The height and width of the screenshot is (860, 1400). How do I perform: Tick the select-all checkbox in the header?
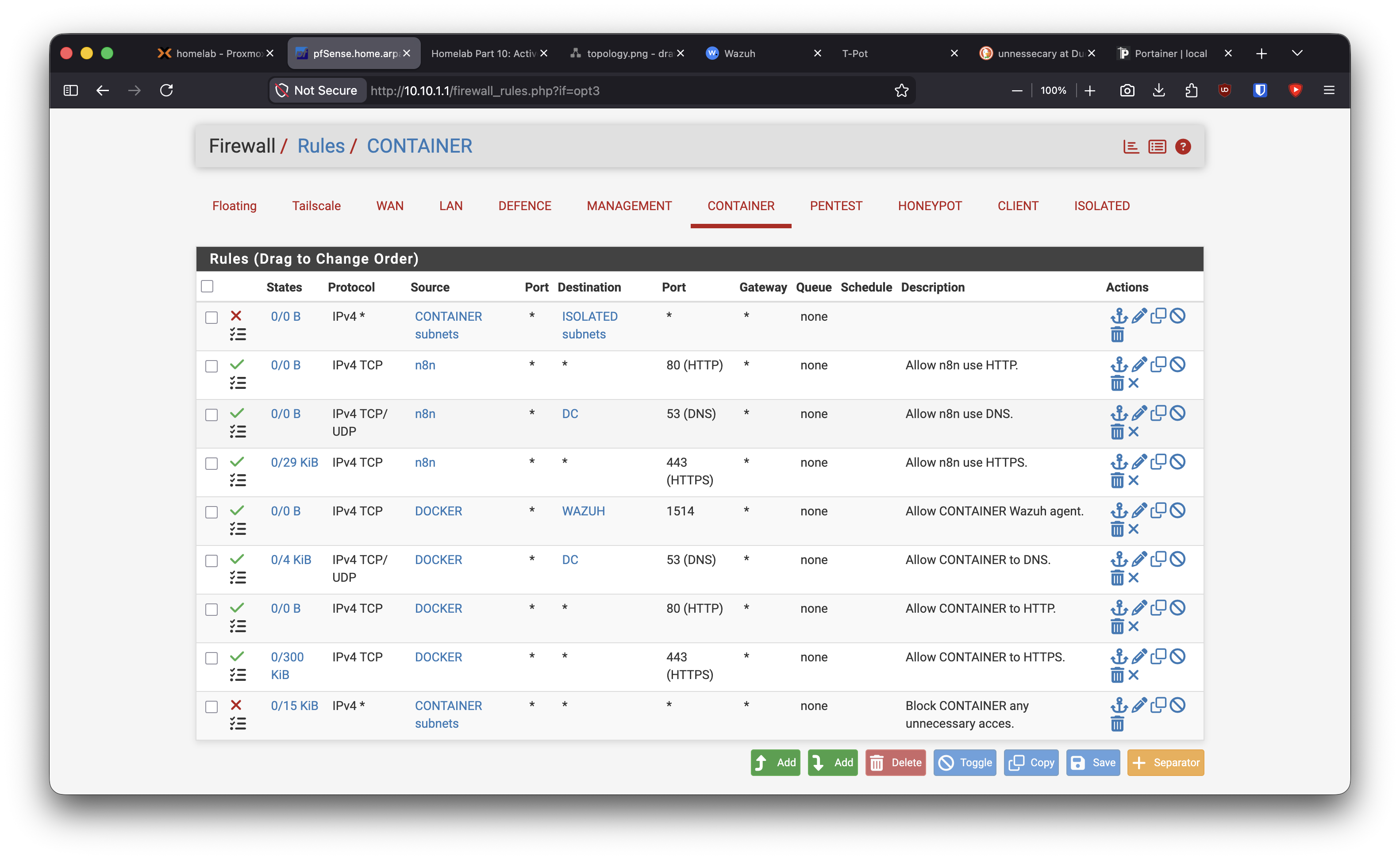(207, 286)
